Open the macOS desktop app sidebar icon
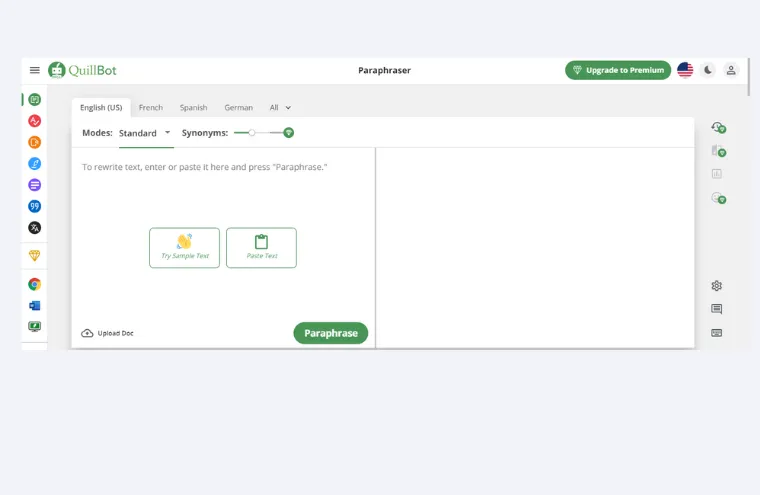 [x=34, y=326]
